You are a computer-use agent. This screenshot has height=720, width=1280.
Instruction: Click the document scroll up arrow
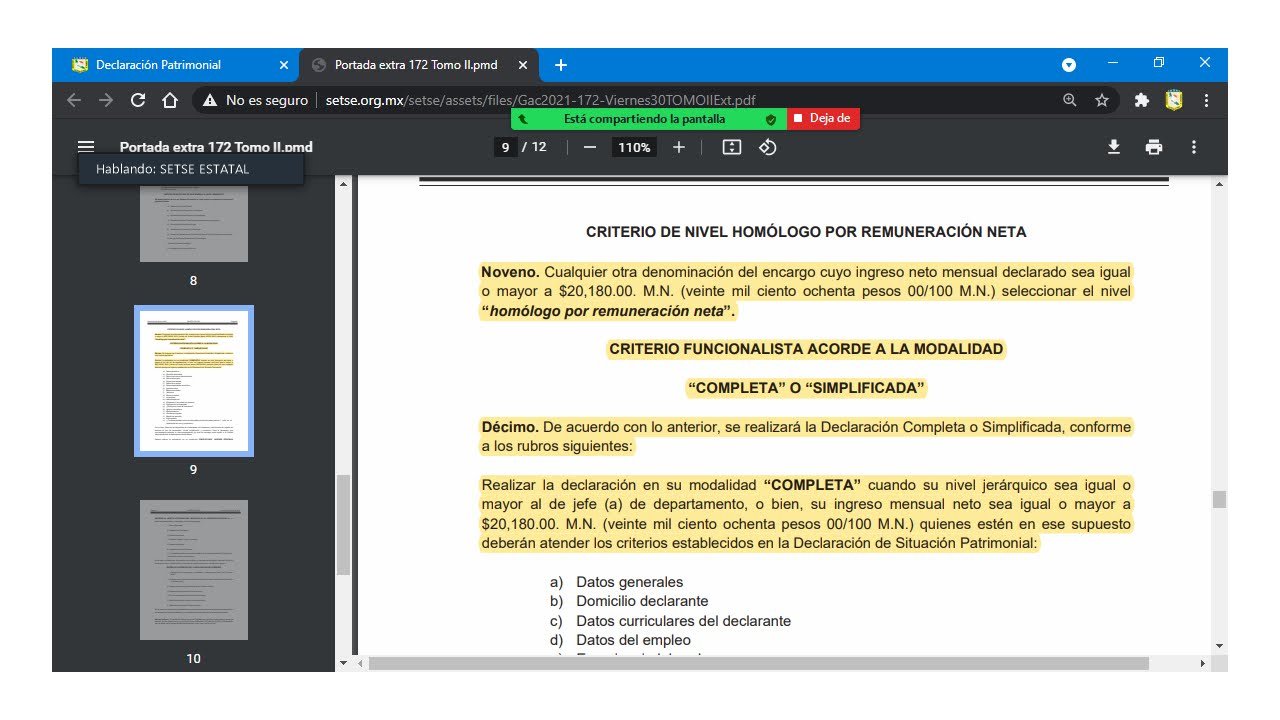1219,184
